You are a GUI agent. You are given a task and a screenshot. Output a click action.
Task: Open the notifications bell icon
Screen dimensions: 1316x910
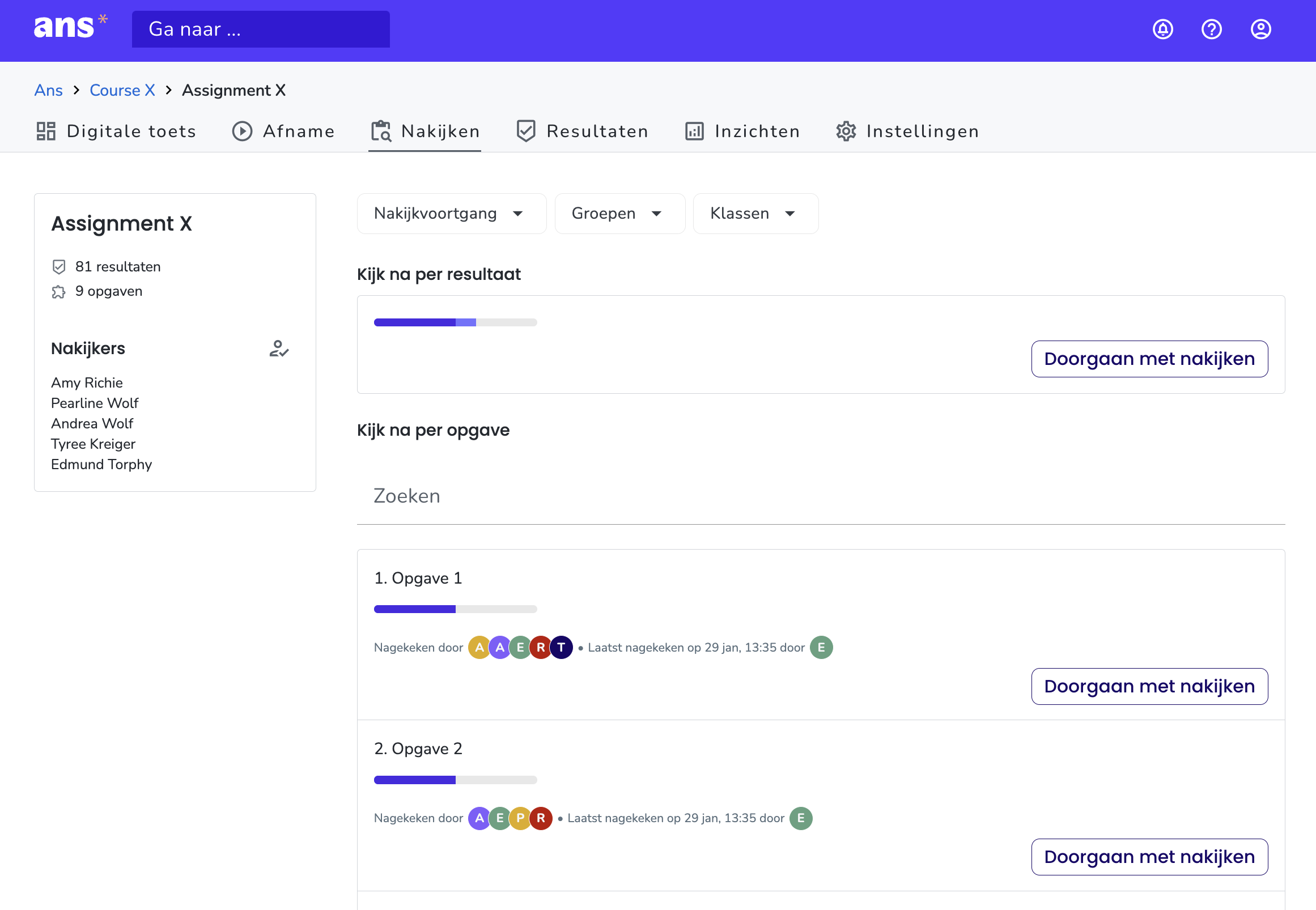pyautogui.click(x=1162, y=29)
